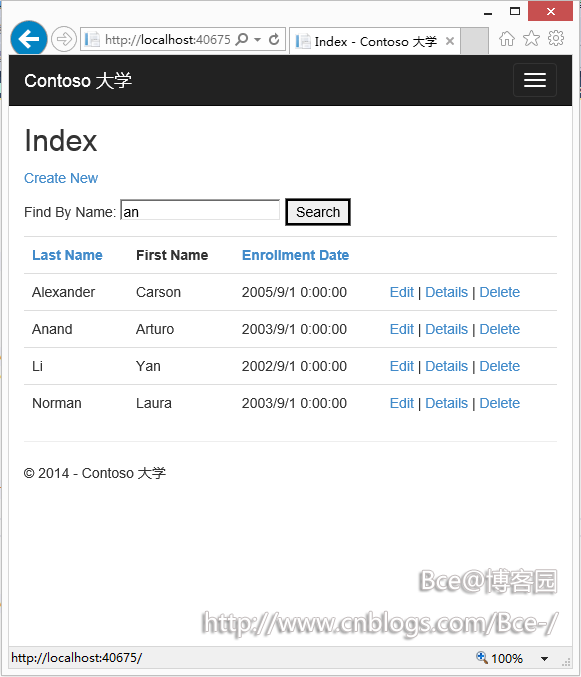Click Delete for the Norman row
The image size is (581, 677).
pyautogui.click(x=499, y=403)
